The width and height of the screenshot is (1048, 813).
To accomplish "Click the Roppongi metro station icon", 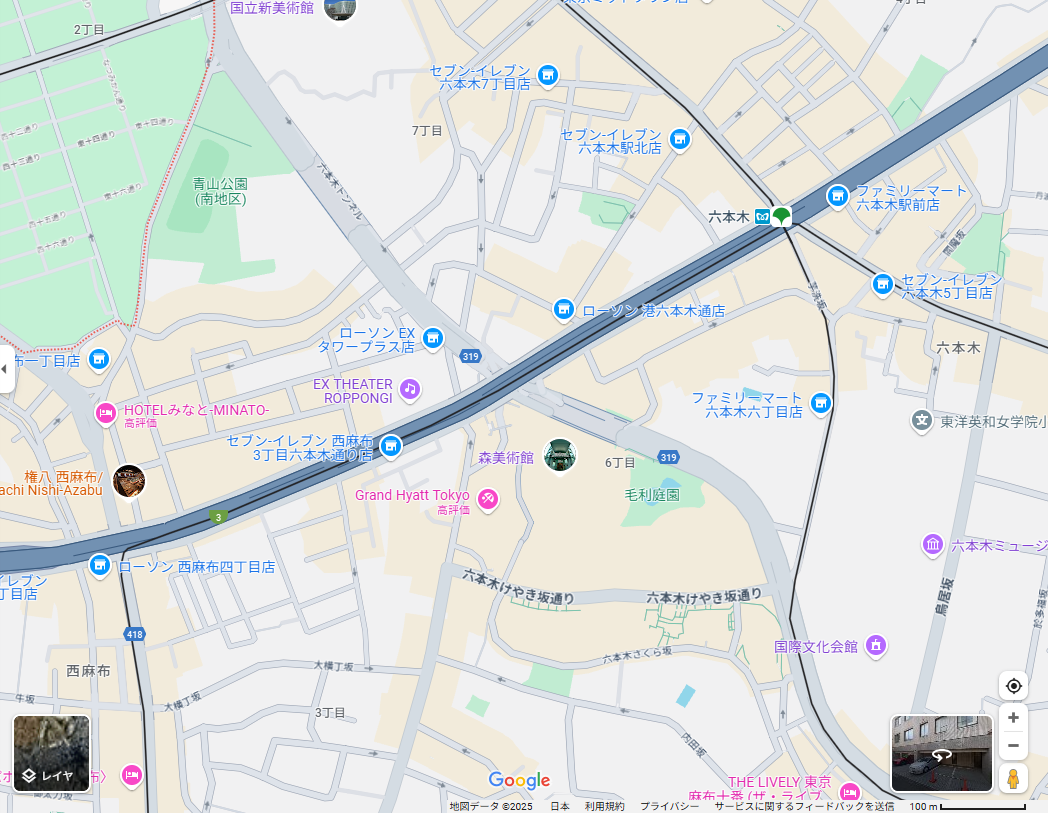I will [x=763, y=217].
